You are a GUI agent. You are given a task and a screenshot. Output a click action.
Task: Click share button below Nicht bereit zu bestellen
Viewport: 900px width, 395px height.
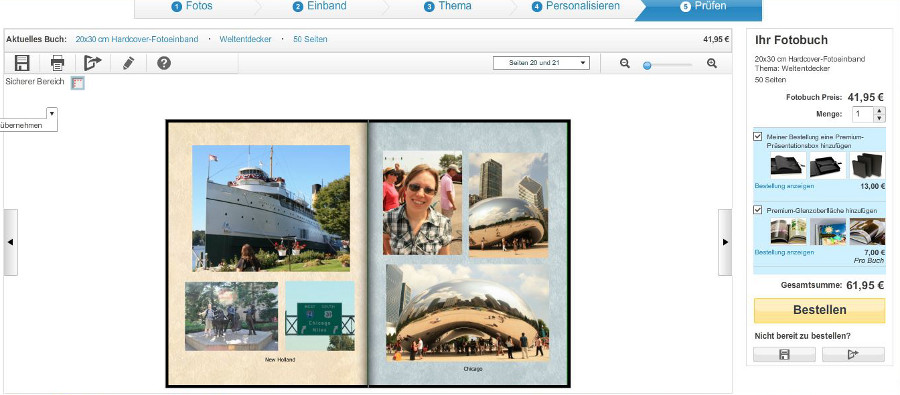(x=853, y=355)
